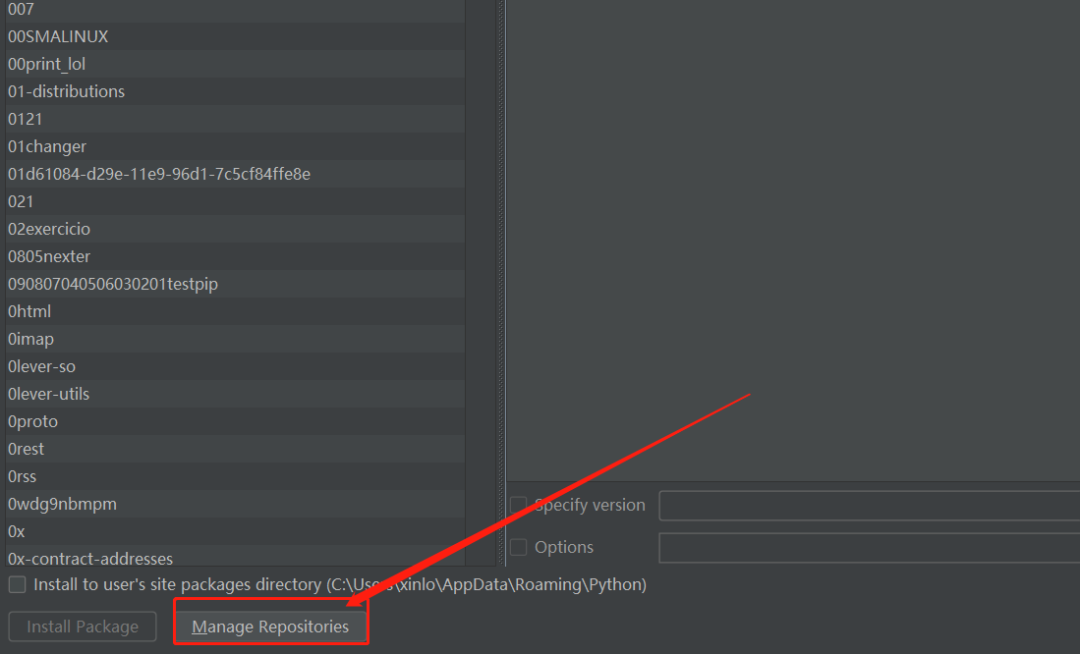Image resolution: width=1080 pixels, height=654 pixels.
Task: Select the 00SMALINUX package in list
Action: click(58, 36)
